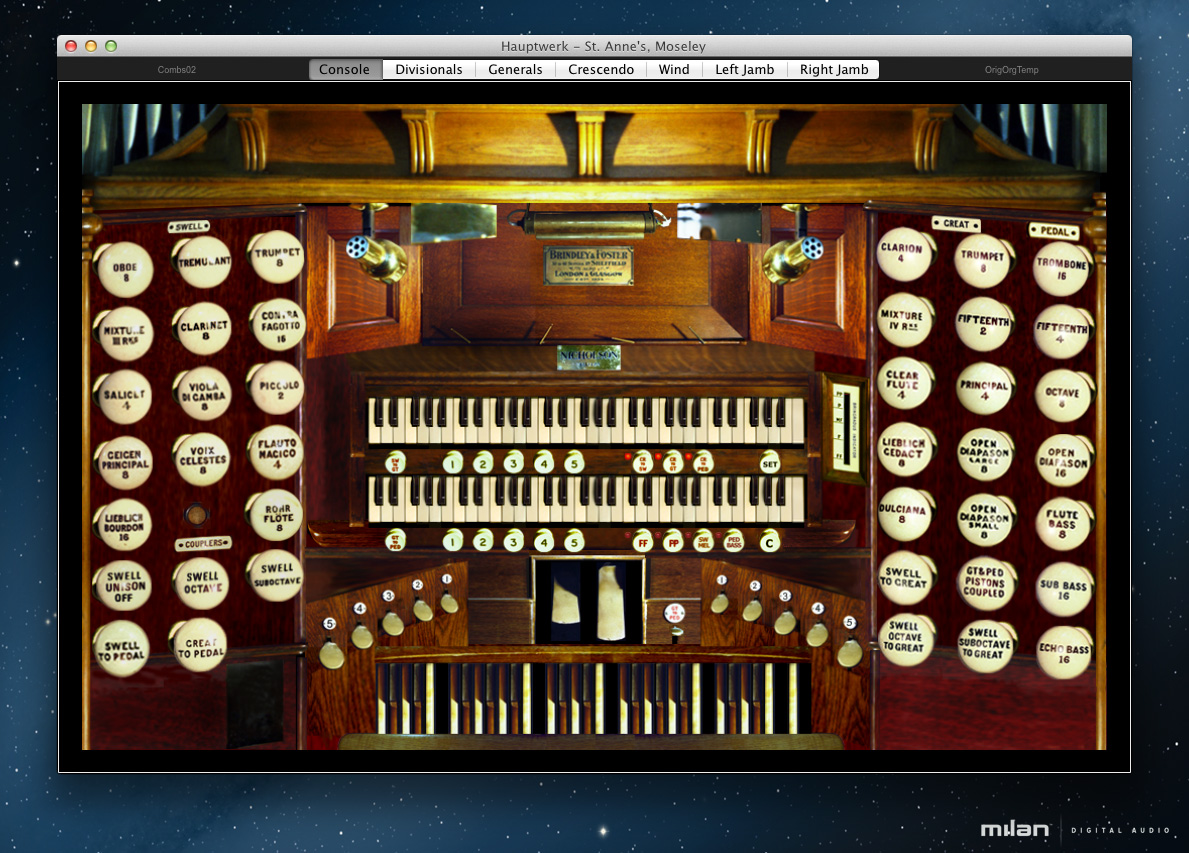Toggle the Clarinet 8 stop

pyautogui.click(x=202, y=328)
